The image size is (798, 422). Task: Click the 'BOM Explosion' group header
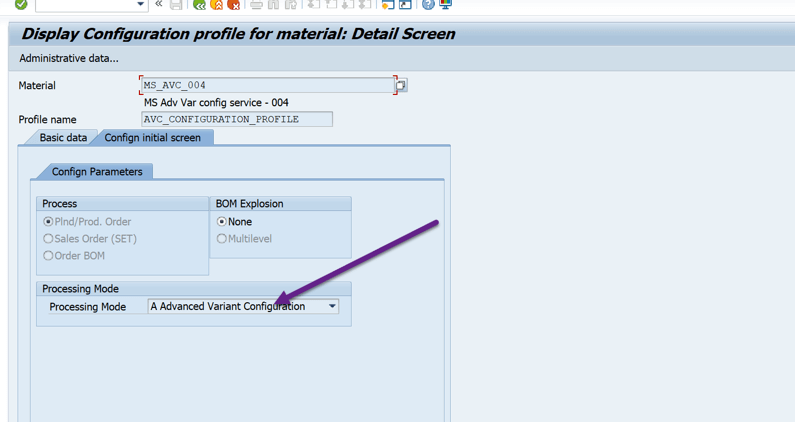click(249, 204)
